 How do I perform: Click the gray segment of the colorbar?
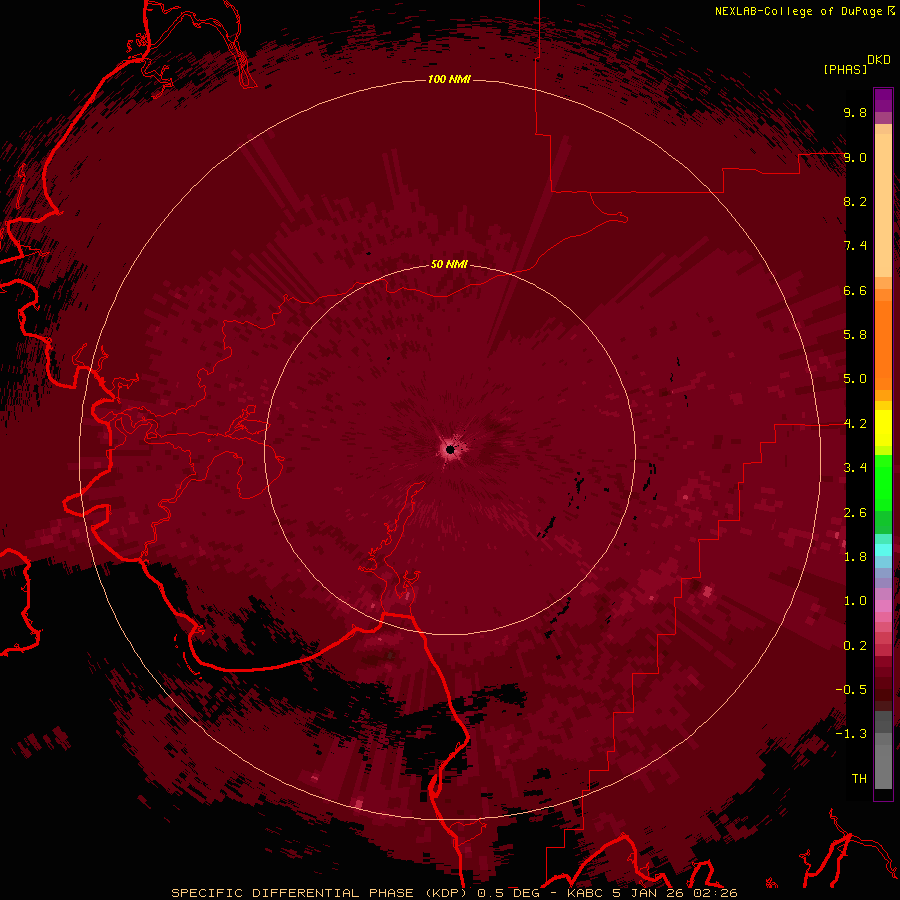[x=883, y=749]
